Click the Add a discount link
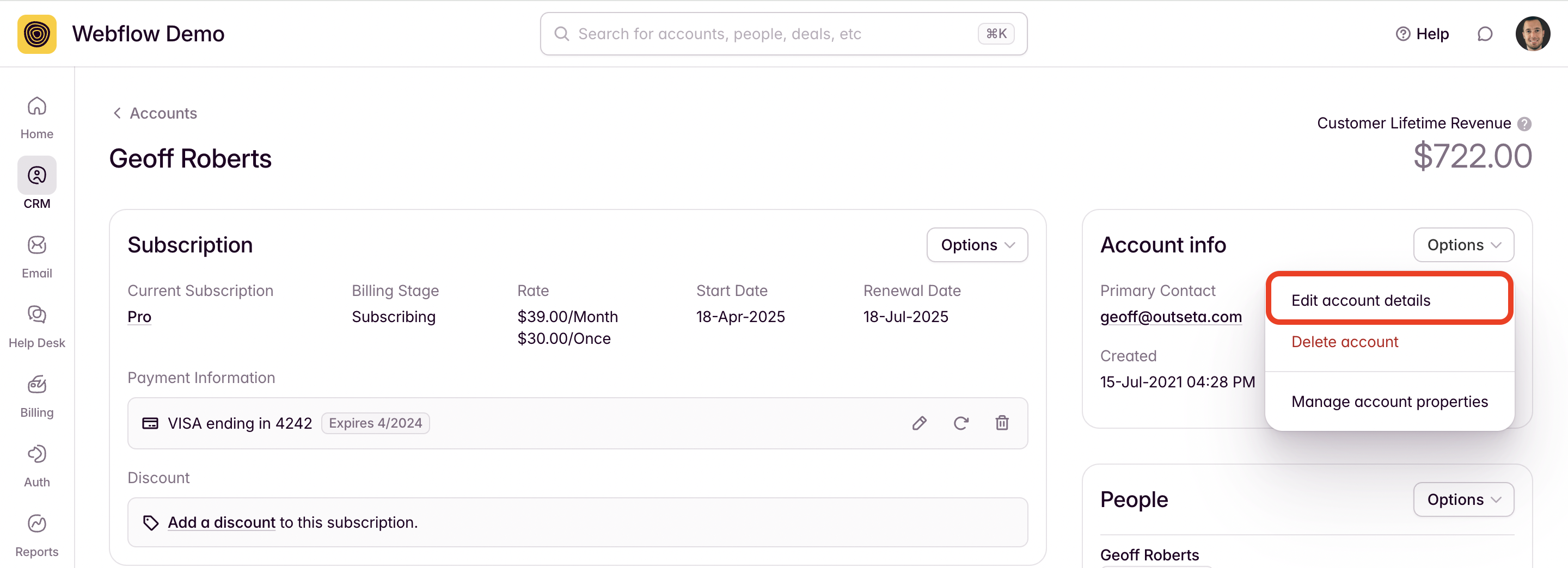1568x568 pixels. (222, 522)
